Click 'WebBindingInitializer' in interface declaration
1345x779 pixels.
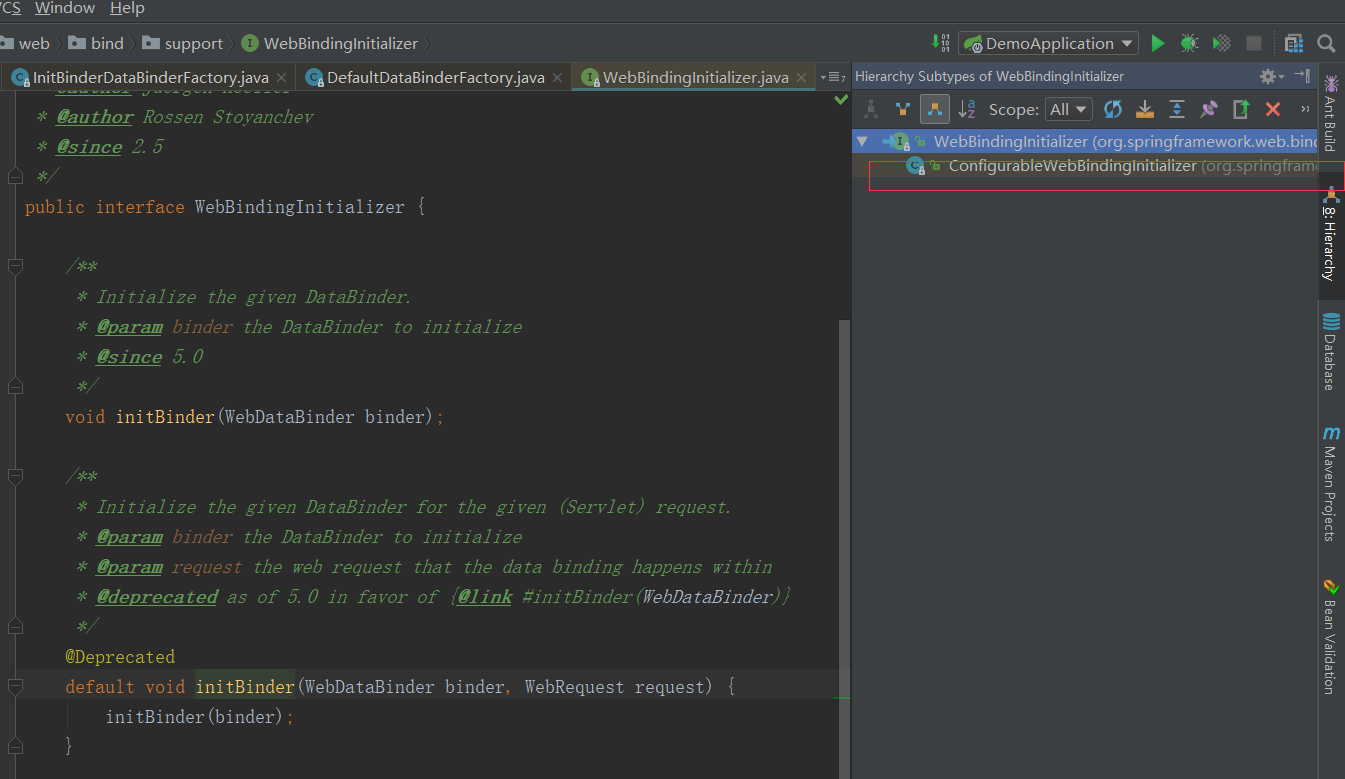300,207
